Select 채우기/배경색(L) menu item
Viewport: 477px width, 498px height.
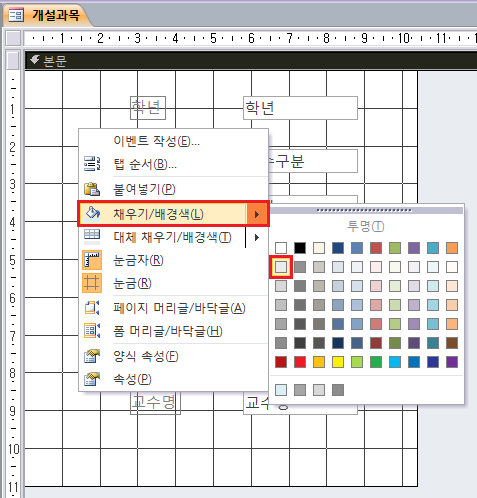(173, 214)
